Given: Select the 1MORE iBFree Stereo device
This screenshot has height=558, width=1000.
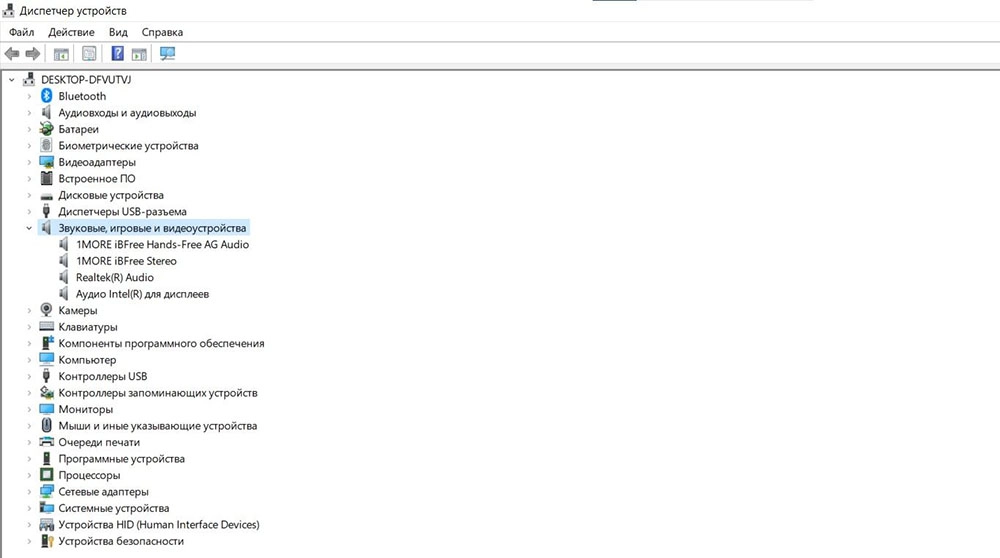Looking at the screenshot, I should (126, 261).
